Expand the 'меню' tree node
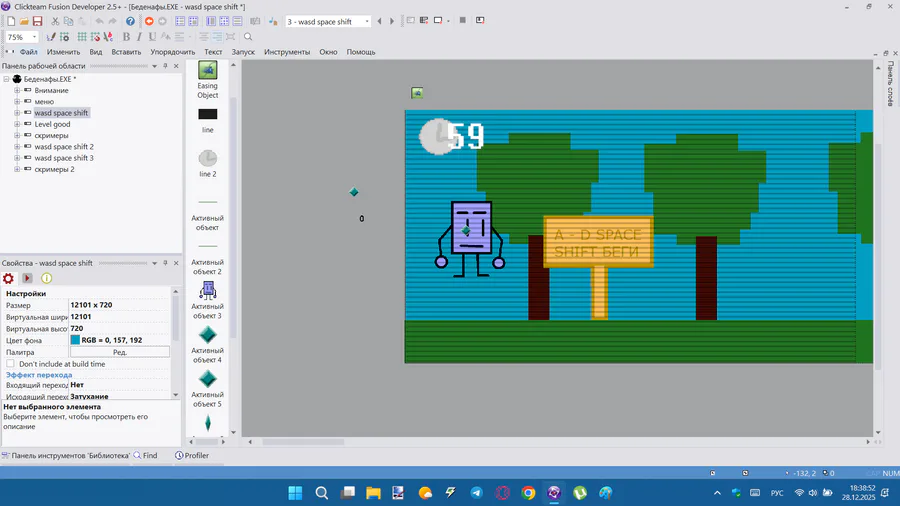Viewport: 900px width, 506px height. pyautogui.click(x=17, y=102)
